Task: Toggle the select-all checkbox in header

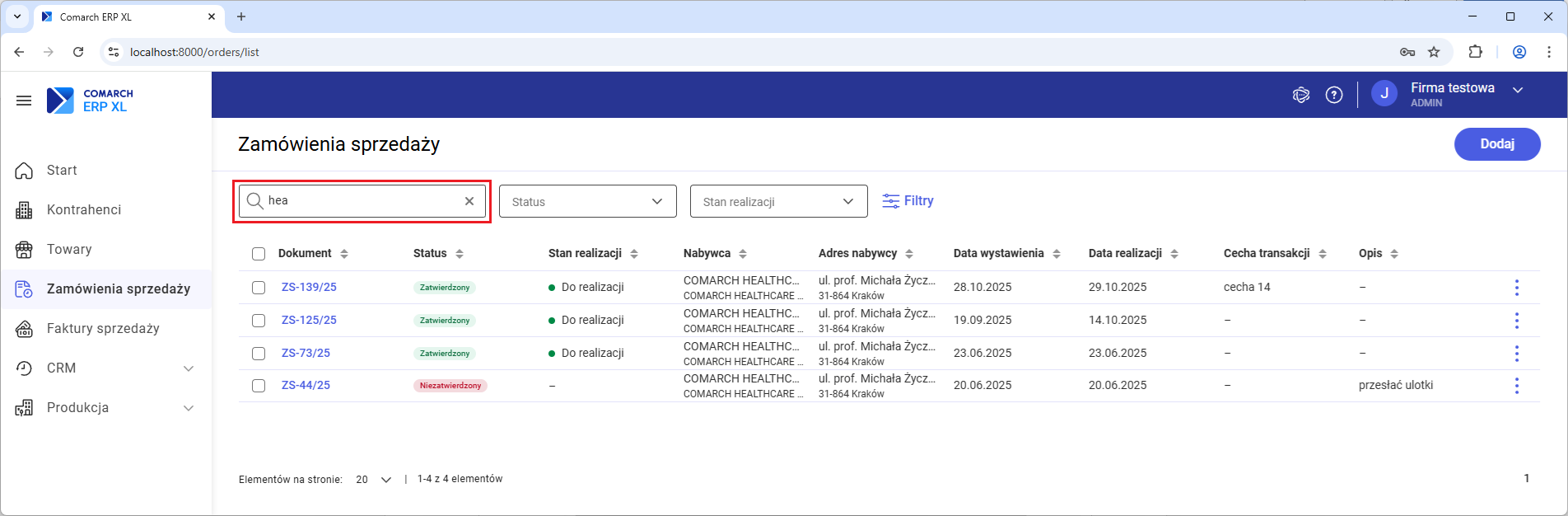Action: [x=259, y=254]
